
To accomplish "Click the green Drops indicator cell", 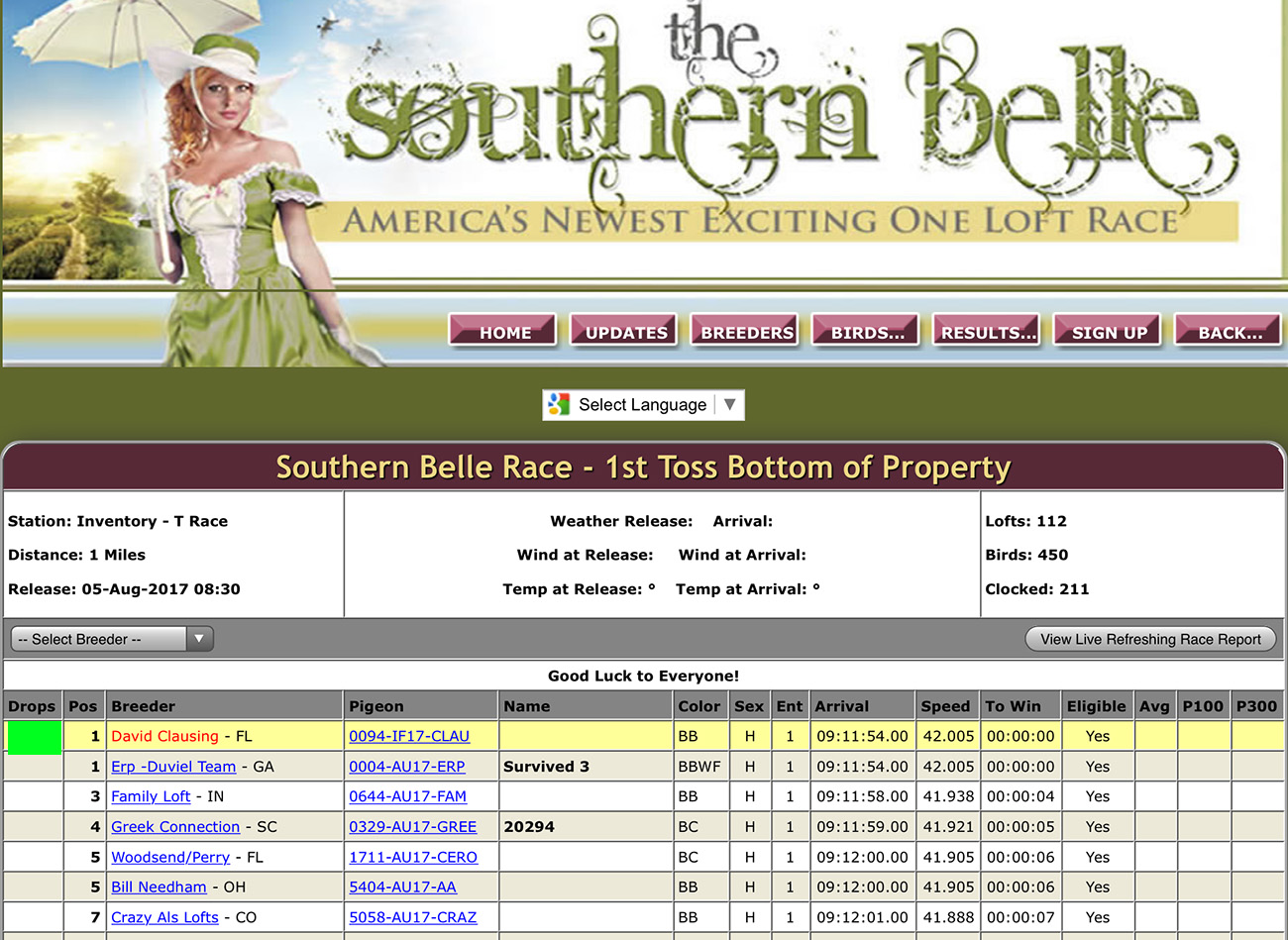I will [34, 737].
